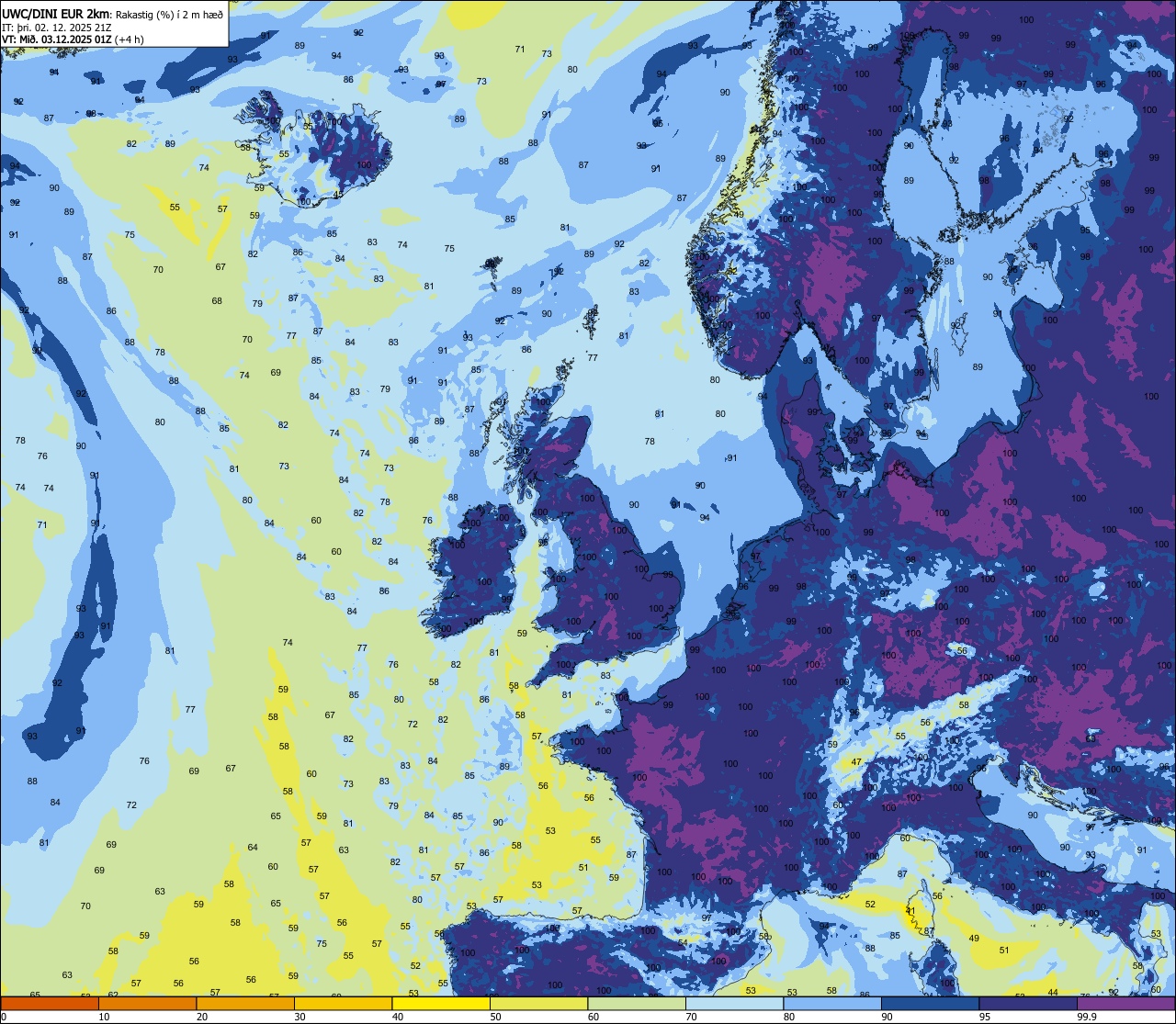The height and width of the screenshot is (1024, 1176).
Task: Pick the 20–30 legend color band
Action: [245, 1003]
